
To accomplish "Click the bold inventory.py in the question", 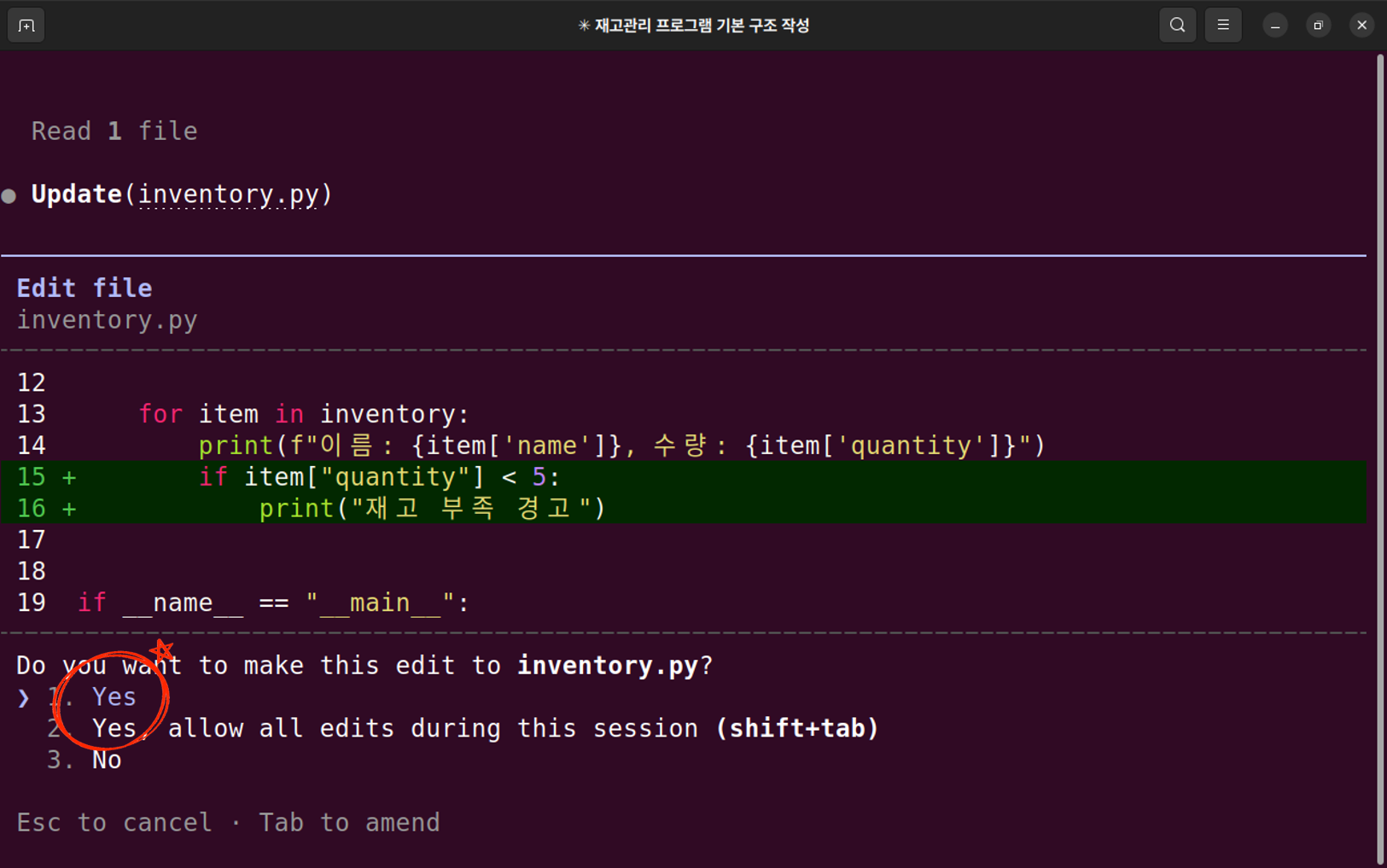I will pos(608,666).
